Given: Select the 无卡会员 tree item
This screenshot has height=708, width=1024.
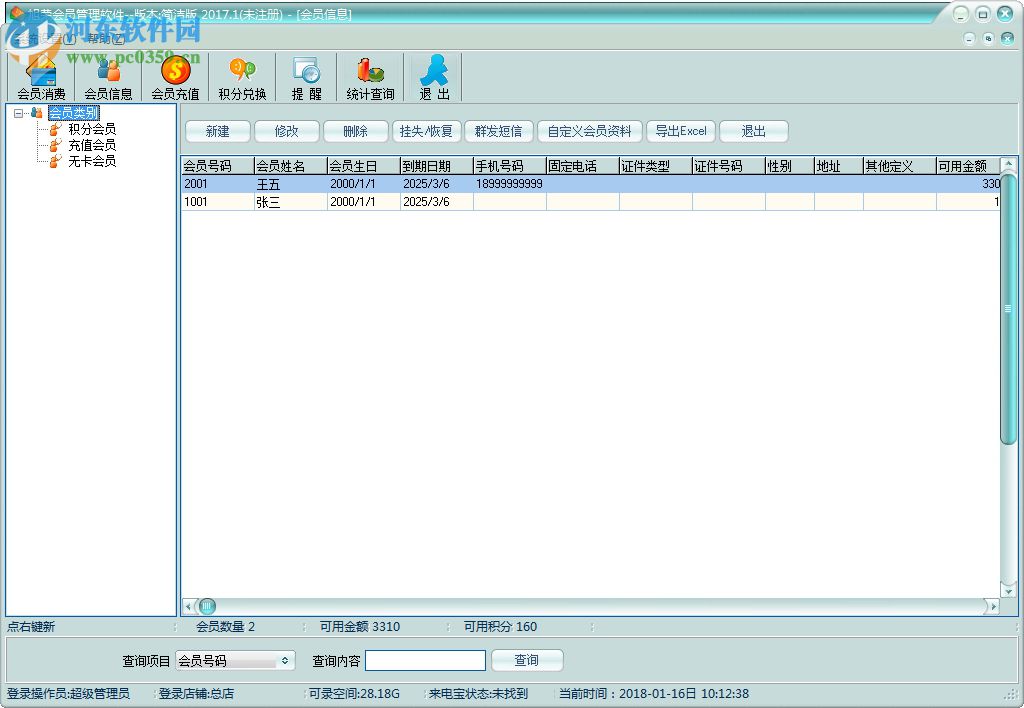Looking at the screenshot, I should coord(92,161).
